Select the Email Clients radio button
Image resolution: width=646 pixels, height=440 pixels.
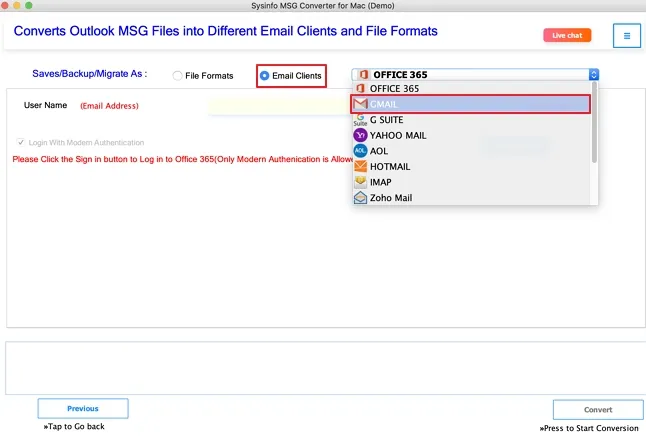point(264,76)
